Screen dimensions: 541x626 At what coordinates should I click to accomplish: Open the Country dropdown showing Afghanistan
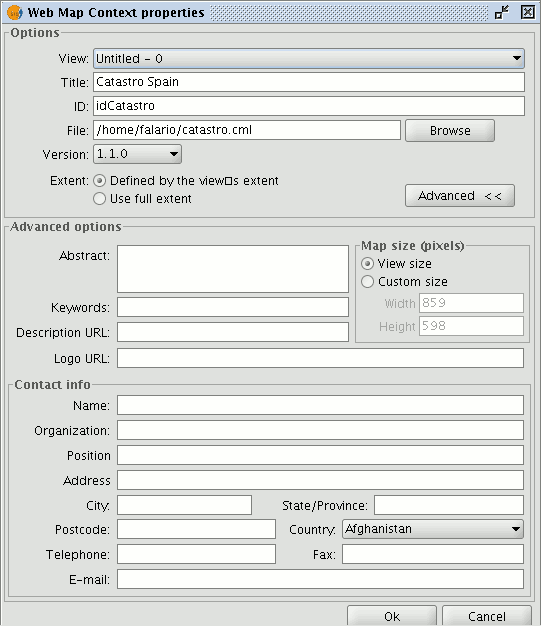(433, 529)
